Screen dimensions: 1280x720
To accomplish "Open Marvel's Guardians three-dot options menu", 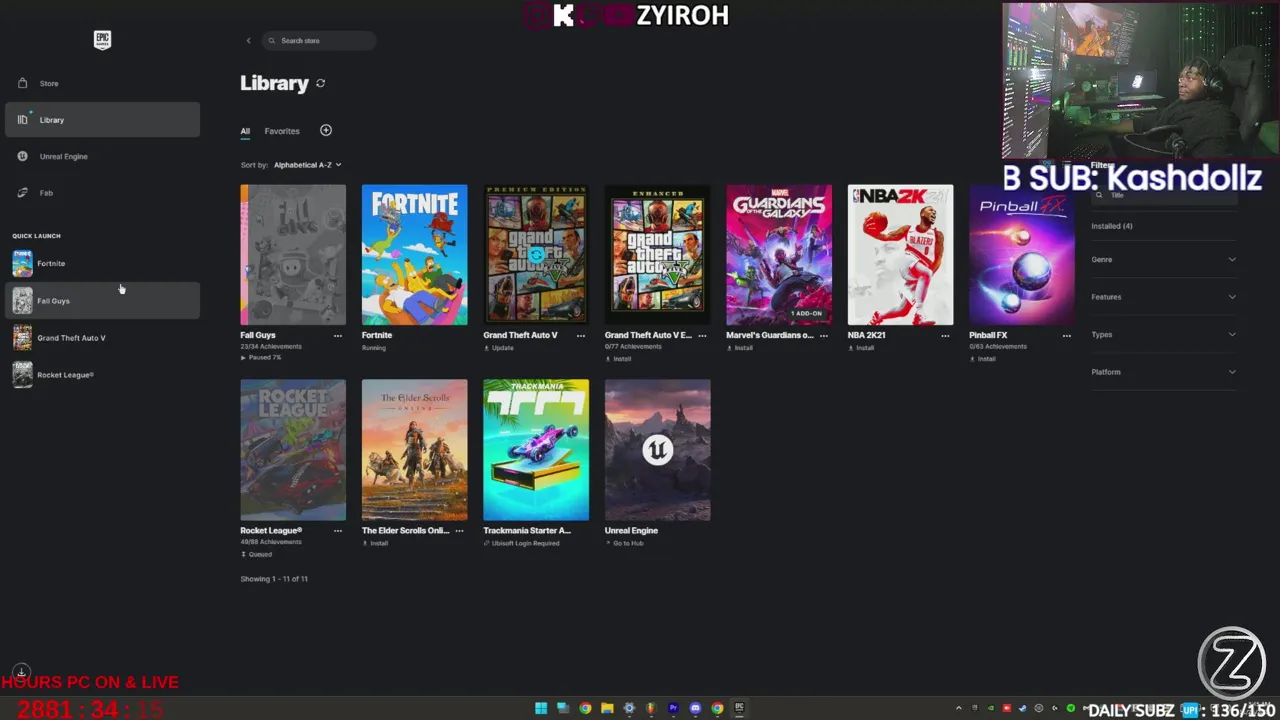I will [824, 336].
